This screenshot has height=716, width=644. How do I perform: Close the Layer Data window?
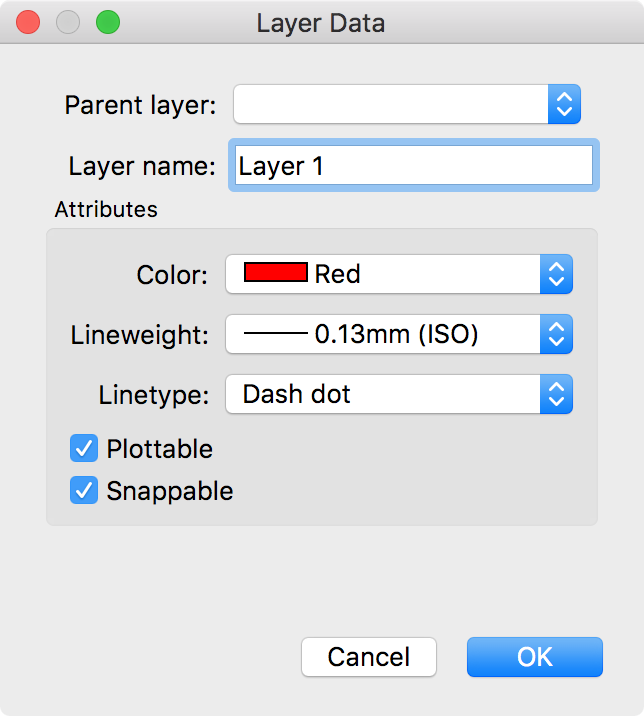28,22
